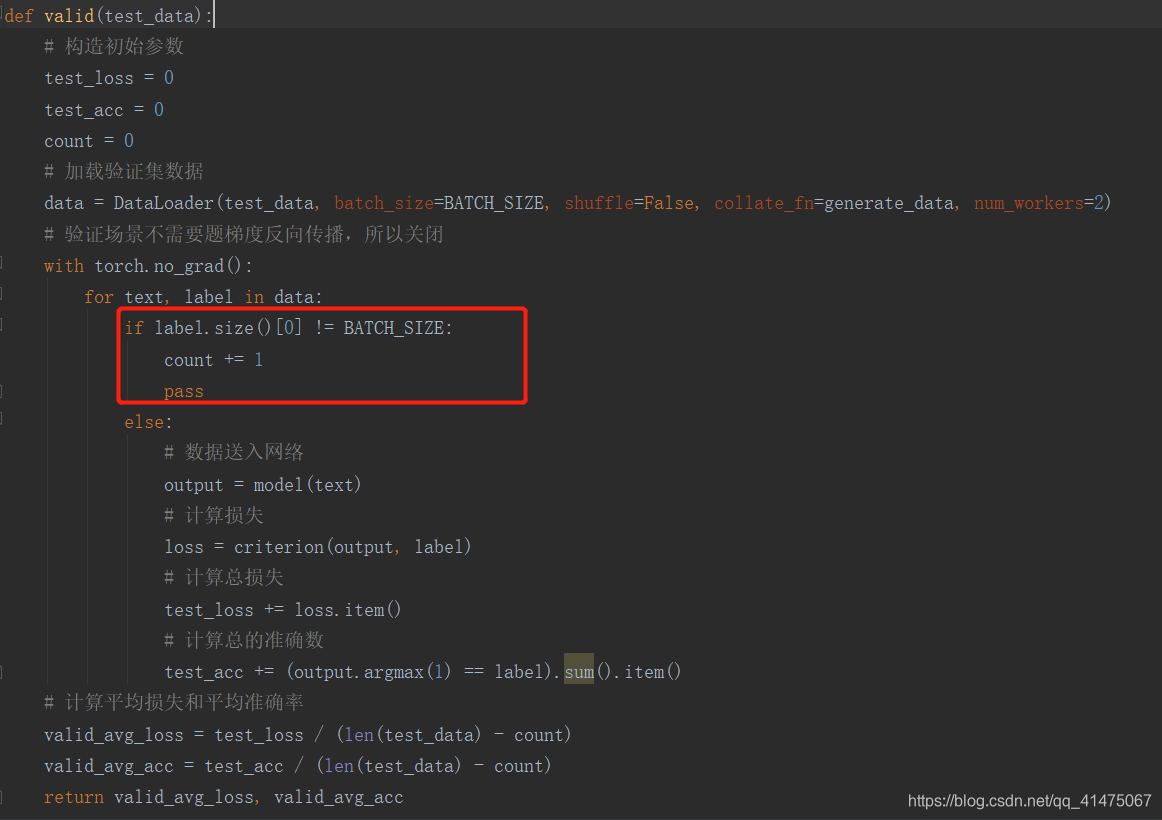Image resolution: width=1162 pixels, height=820 pixels.
Task: Select the valid_avg_acc variable
Action: tap(108, 765)
